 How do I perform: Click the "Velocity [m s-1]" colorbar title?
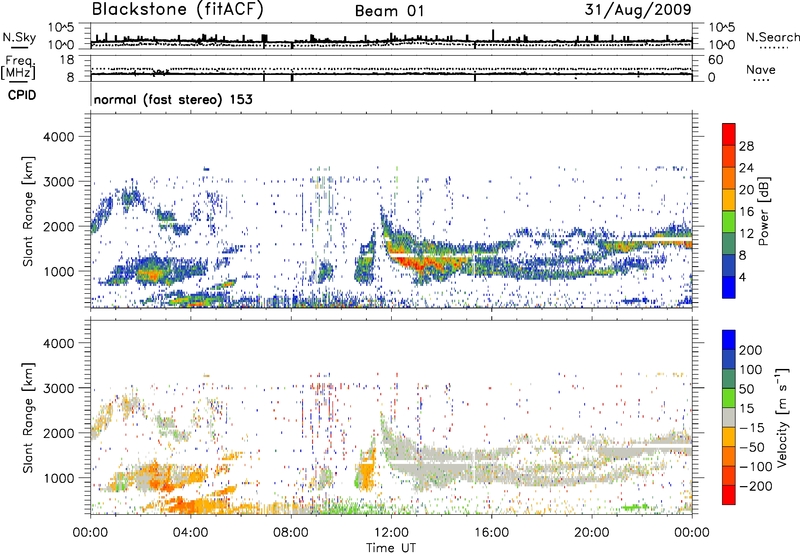[783, 417]
